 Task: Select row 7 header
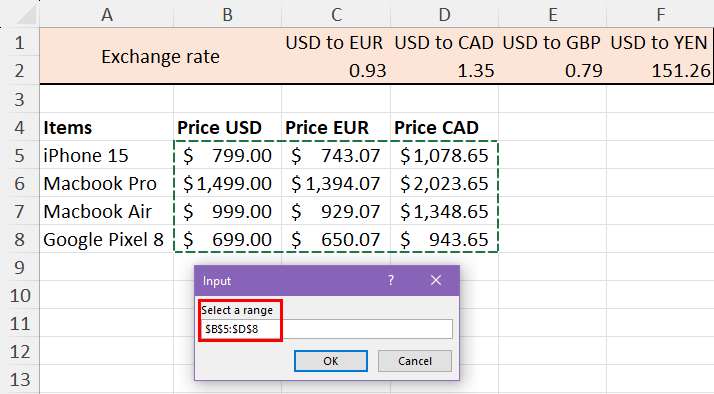point(20,211)
